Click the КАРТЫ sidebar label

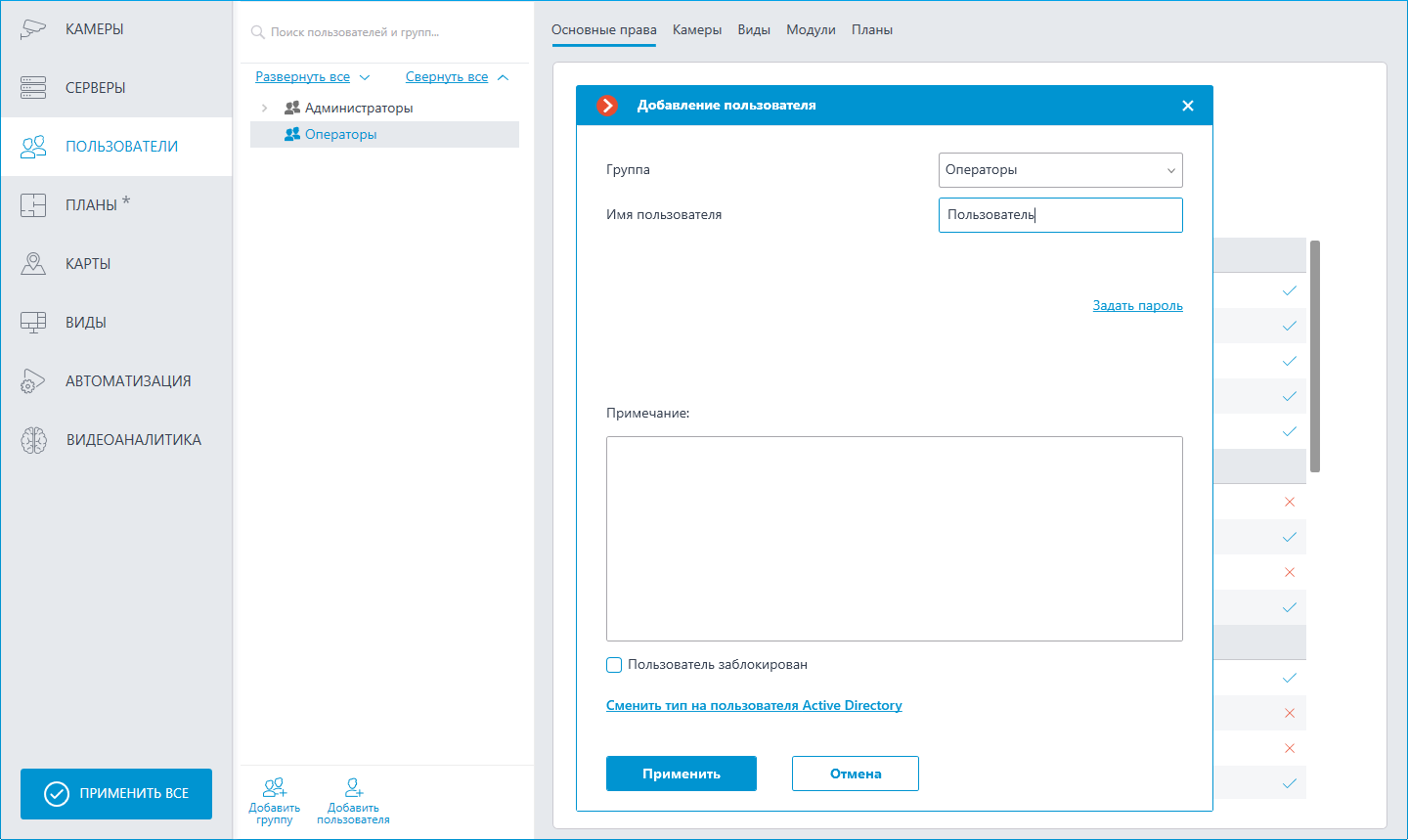click(88, 264)
